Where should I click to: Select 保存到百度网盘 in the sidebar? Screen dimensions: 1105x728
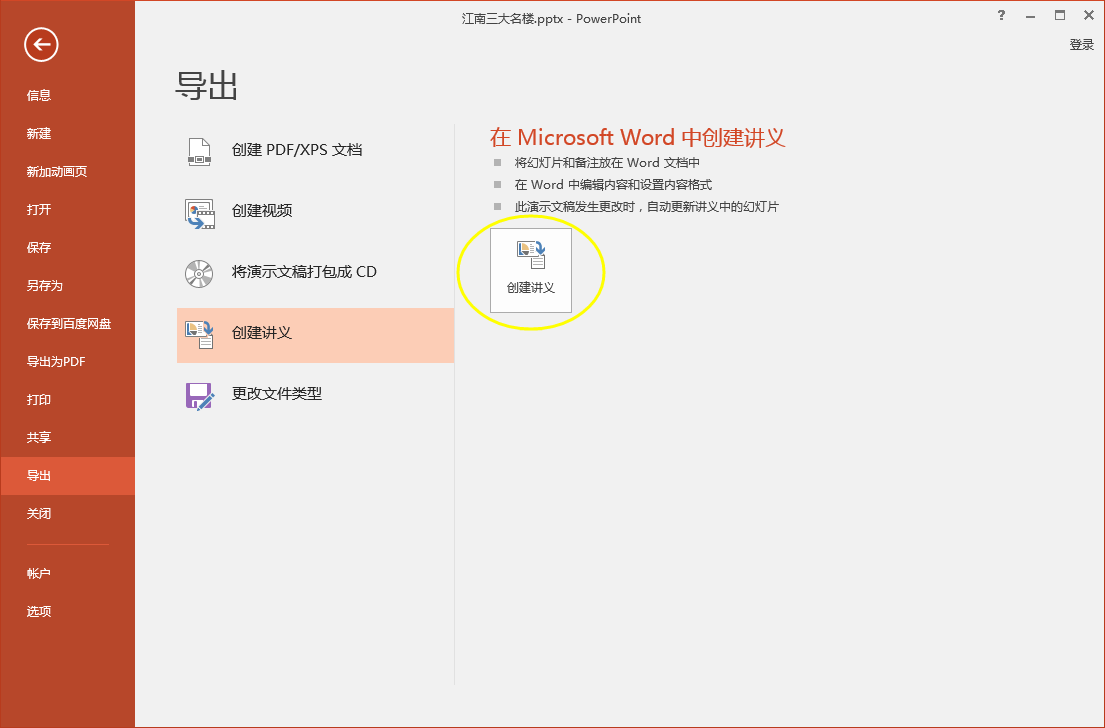pyautogui.click(x=67, y=323)
